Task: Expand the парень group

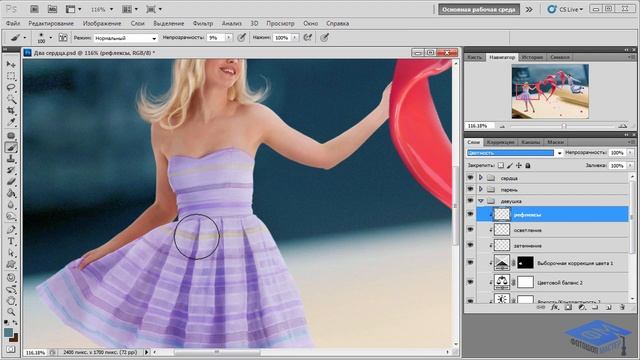Action: (x=480, y=189)
